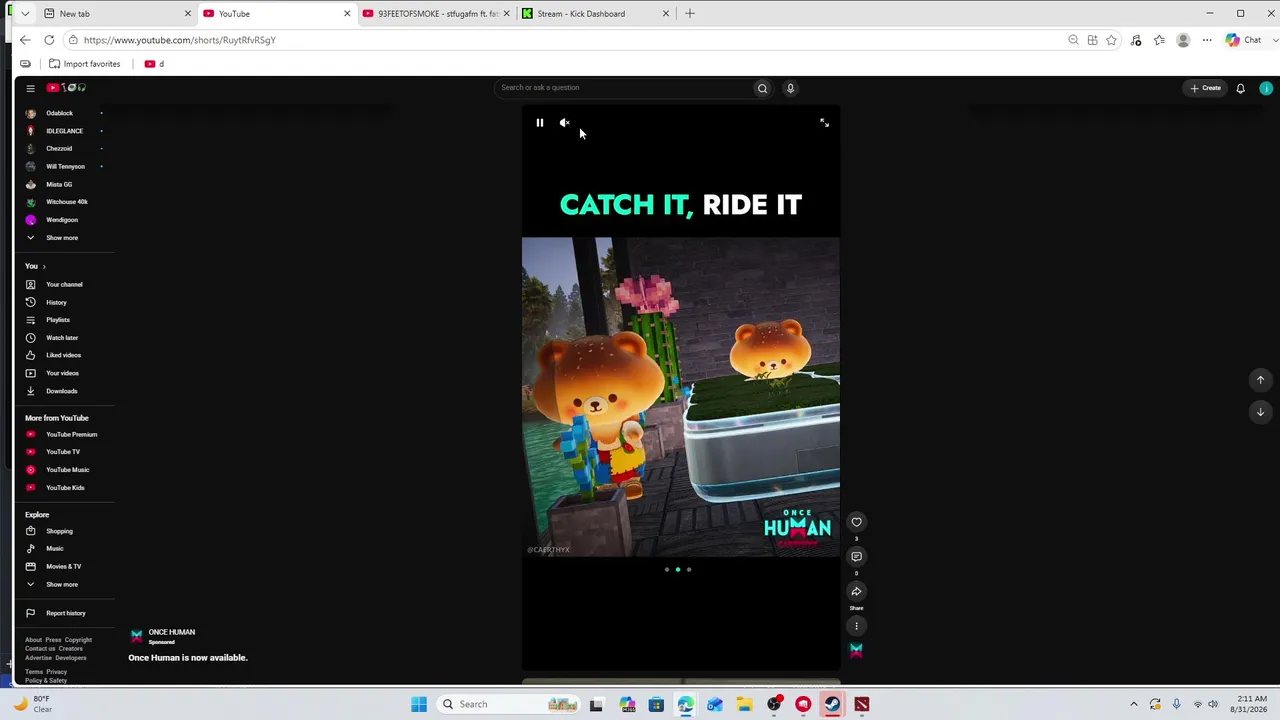Expand subscriptions with Show more
The height and width of the screenshot is (720, 1280).
(x=60, y=238)
